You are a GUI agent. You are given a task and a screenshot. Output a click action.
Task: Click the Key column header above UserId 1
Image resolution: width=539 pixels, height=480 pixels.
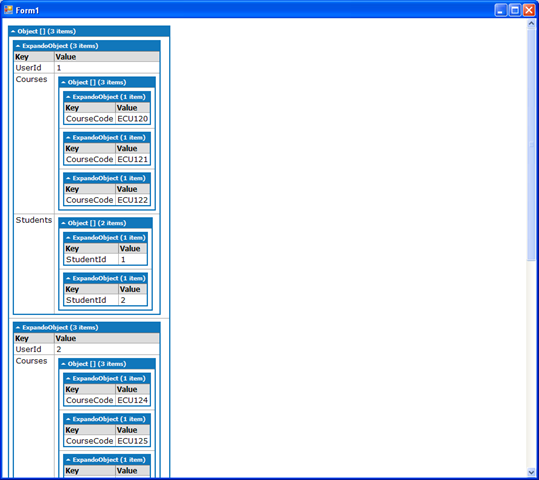point(34,57)
